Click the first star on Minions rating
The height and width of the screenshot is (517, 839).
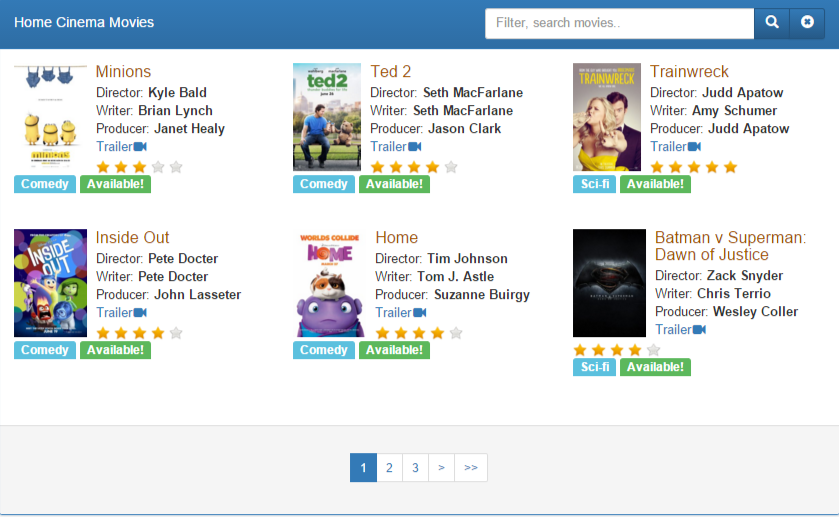(x=103, y=167)
